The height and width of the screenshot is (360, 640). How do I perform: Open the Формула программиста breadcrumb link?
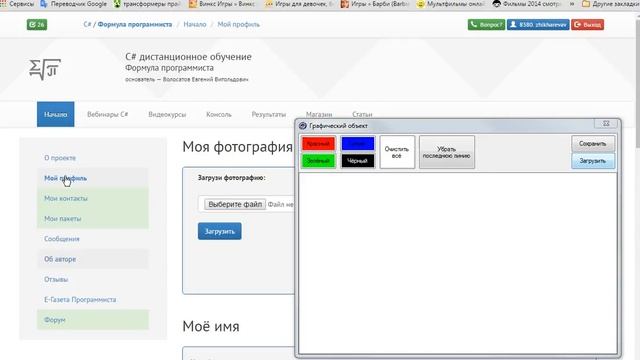click(135, 24)
